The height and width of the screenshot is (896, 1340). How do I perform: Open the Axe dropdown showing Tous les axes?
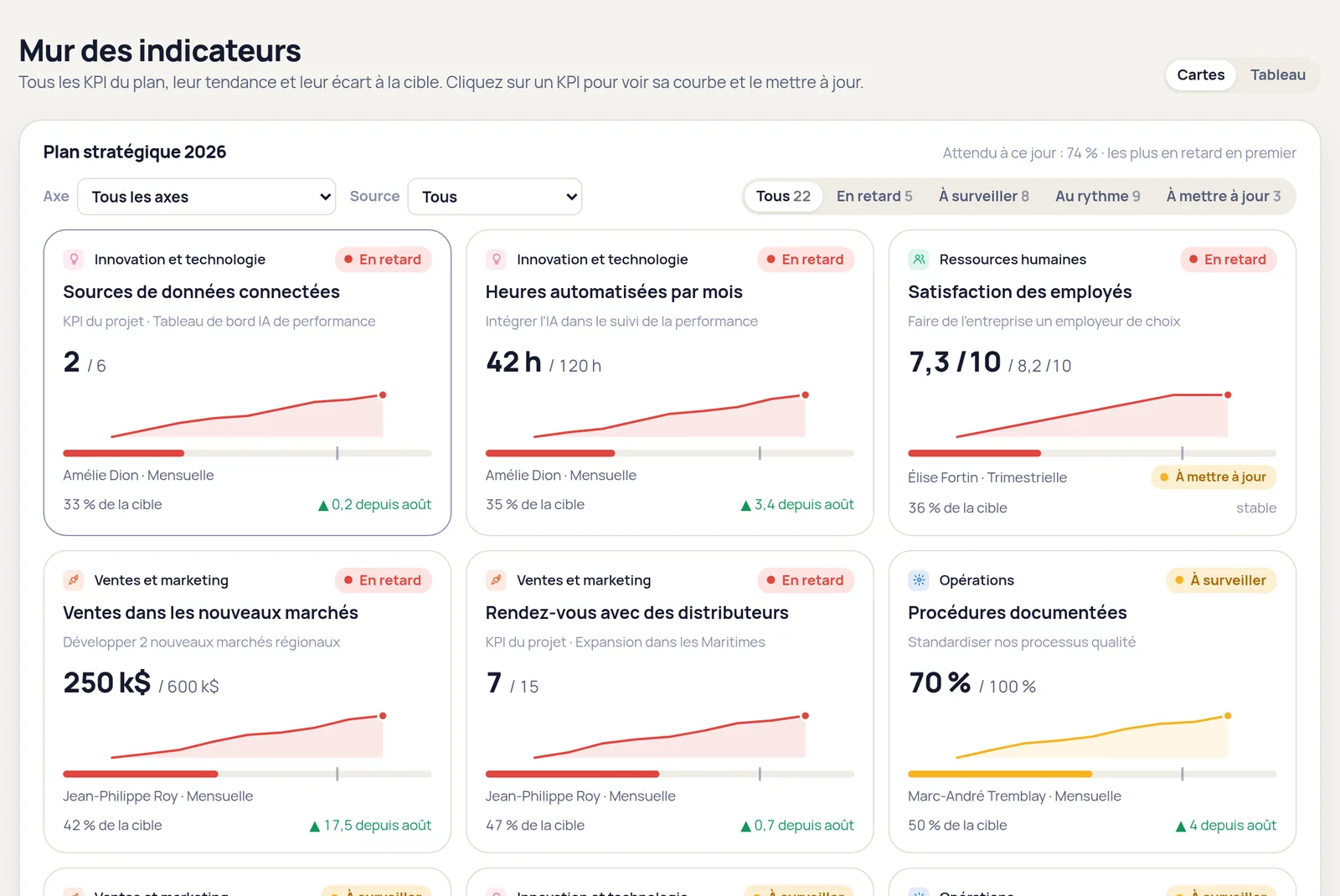pyautogui.click(x=207, y=197)
